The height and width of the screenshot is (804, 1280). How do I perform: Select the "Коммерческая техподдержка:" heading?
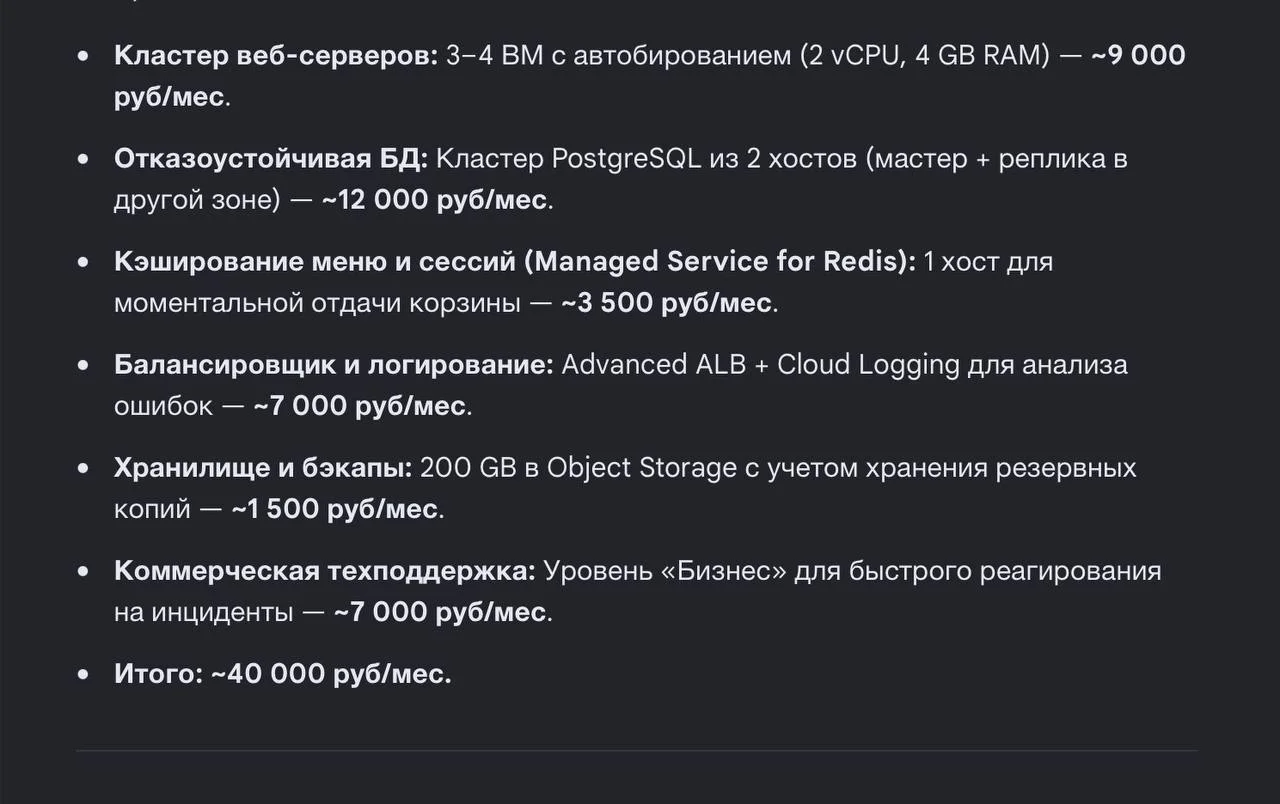pyautogui.click(x=325, y=571)
